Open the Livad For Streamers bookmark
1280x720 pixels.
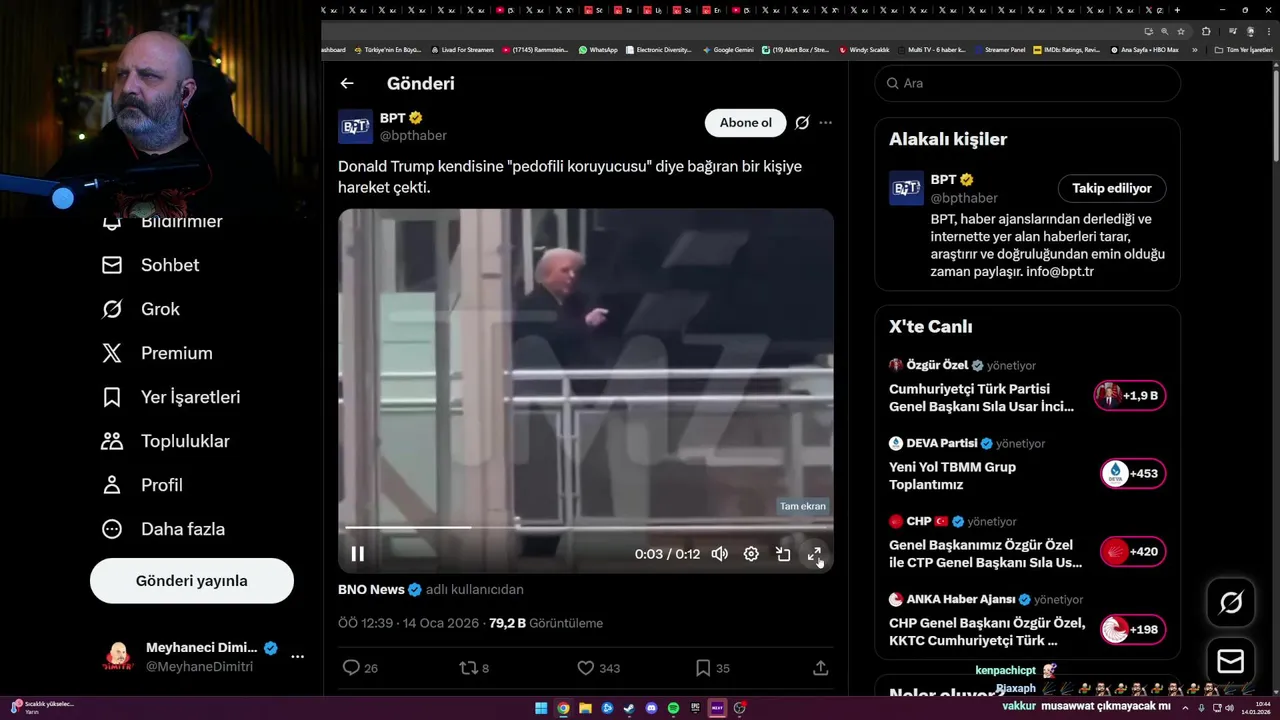coord(462,49)
